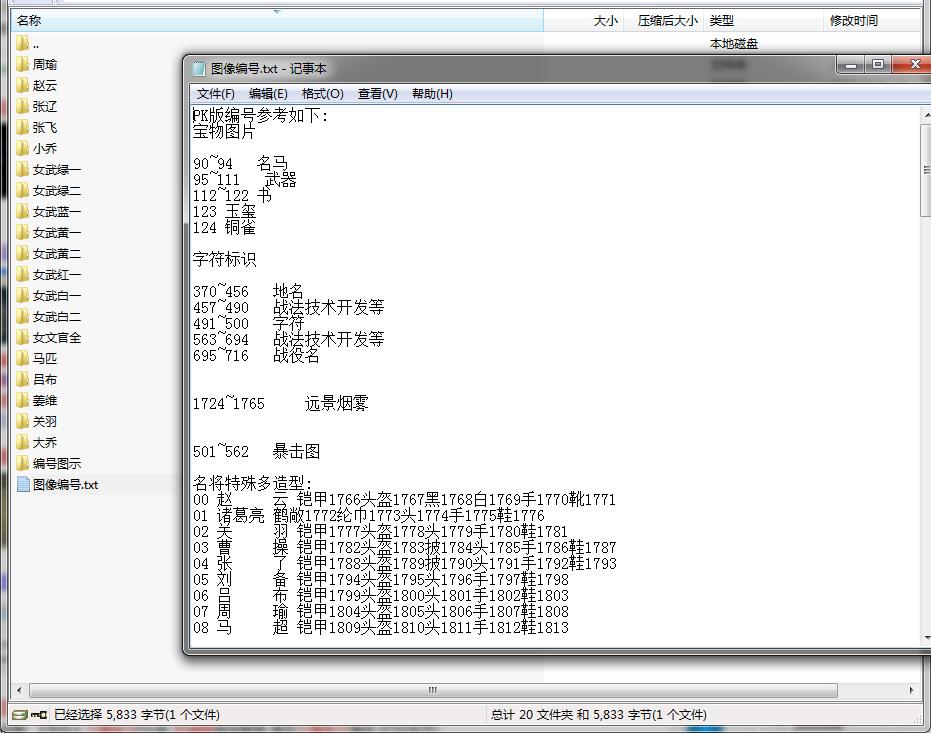Screen dimensions: 931x733
Task: Open the 格式(O) menu in Notepad
Action: coord(322,94)
